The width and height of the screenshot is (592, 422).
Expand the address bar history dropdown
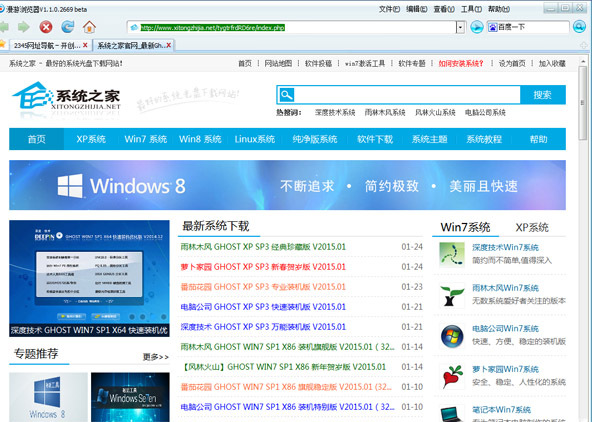tap(460, 27)
